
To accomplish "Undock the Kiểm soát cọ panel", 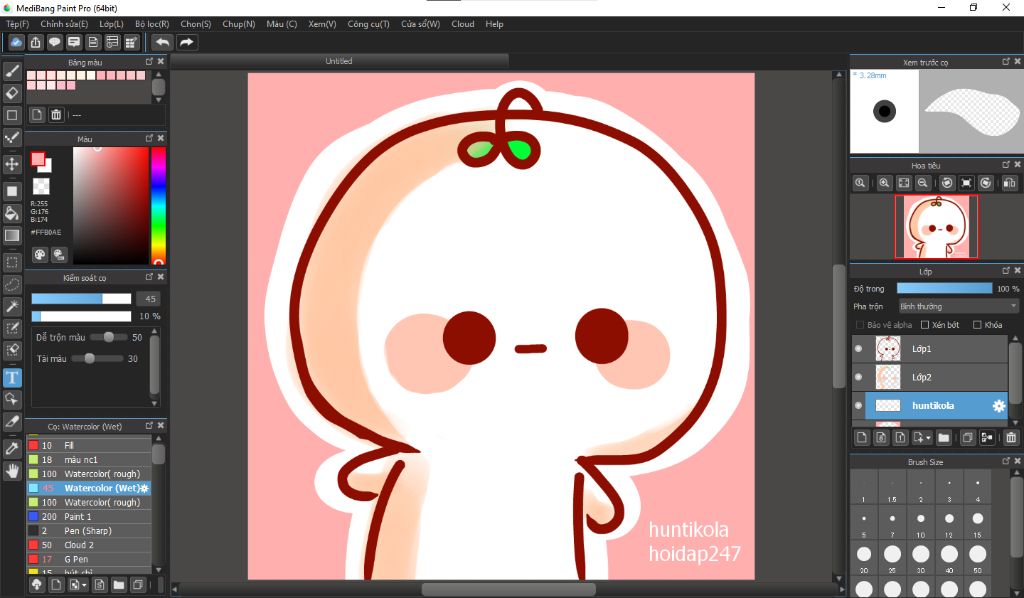I will pos(149,277).
